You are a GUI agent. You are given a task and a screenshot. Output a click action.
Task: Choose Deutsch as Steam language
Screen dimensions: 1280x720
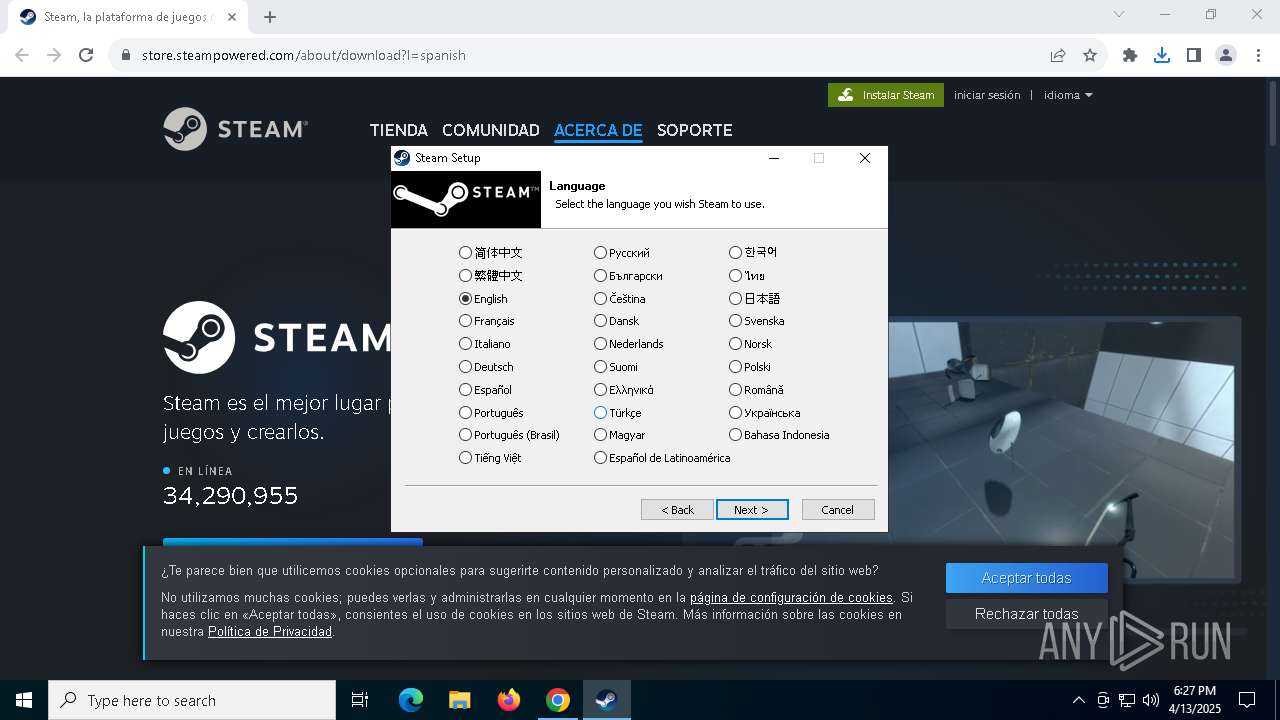(486, 367)
